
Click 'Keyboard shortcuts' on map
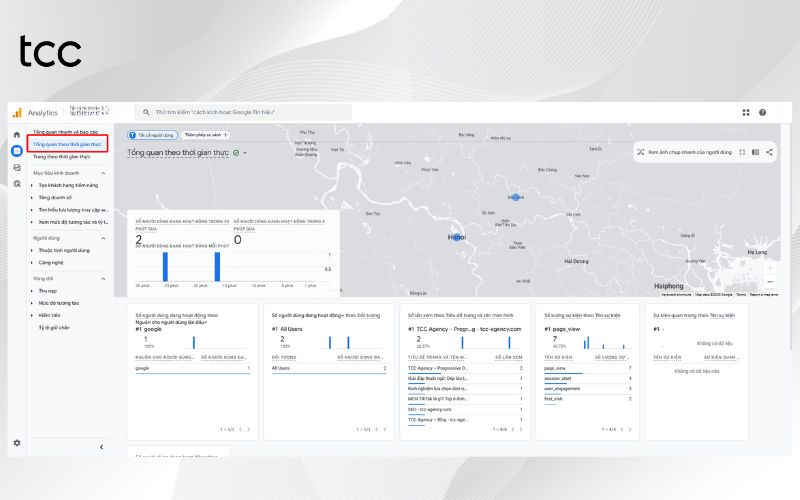(x=676, y=294)
